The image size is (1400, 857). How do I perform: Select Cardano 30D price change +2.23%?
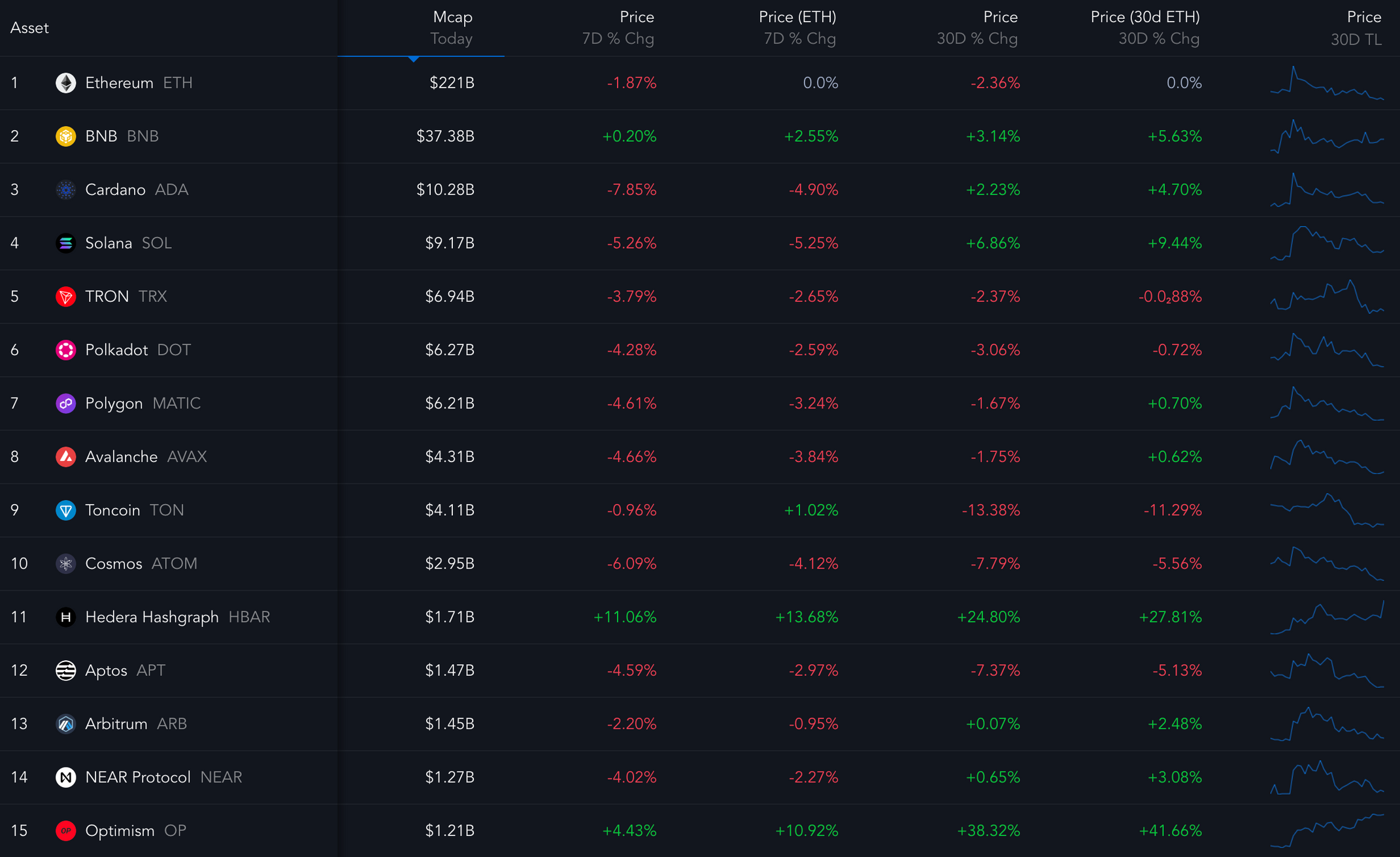[x=993, y=190]
